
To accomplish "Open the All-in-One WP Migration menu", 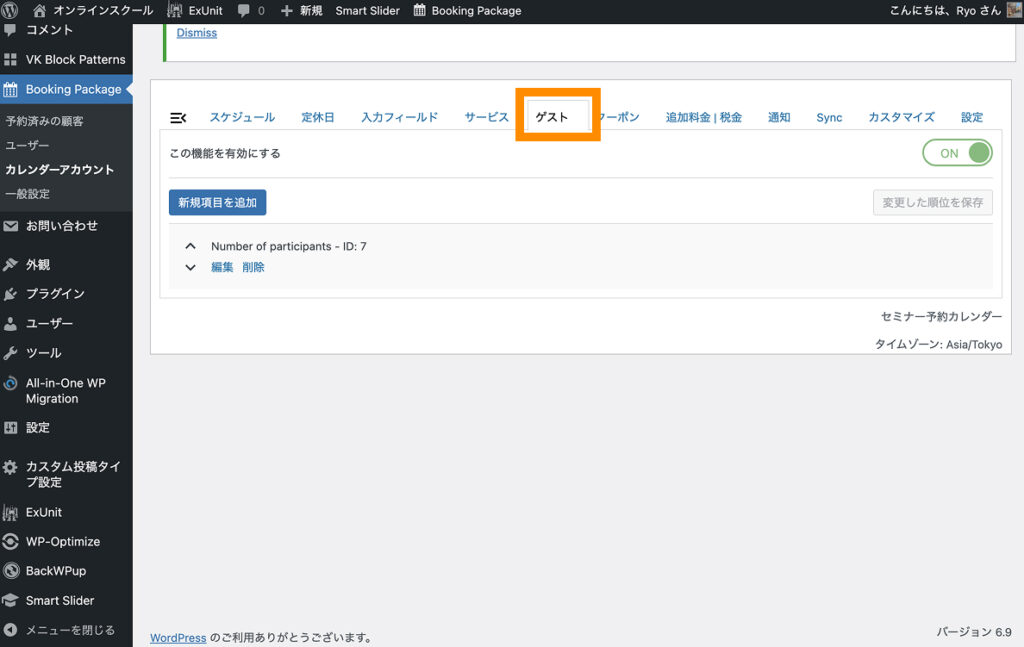I will (65, 390).
